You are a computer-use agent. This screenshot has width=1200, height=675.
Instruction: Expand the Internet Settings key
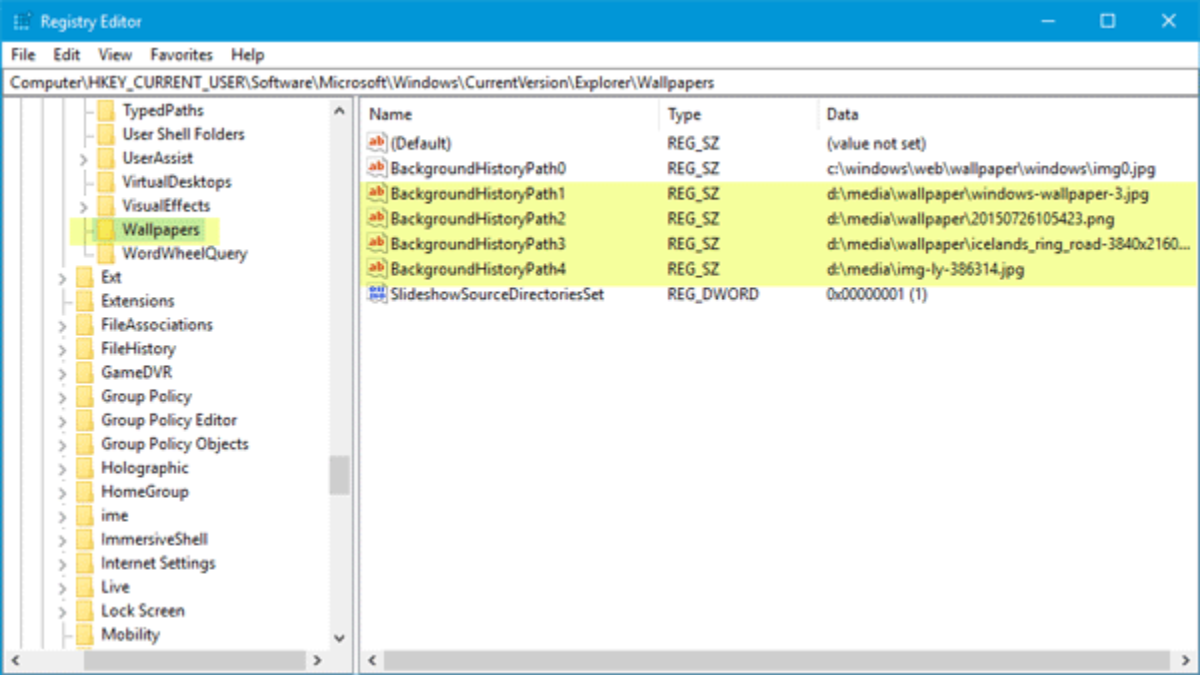click(x=62, y=563)
